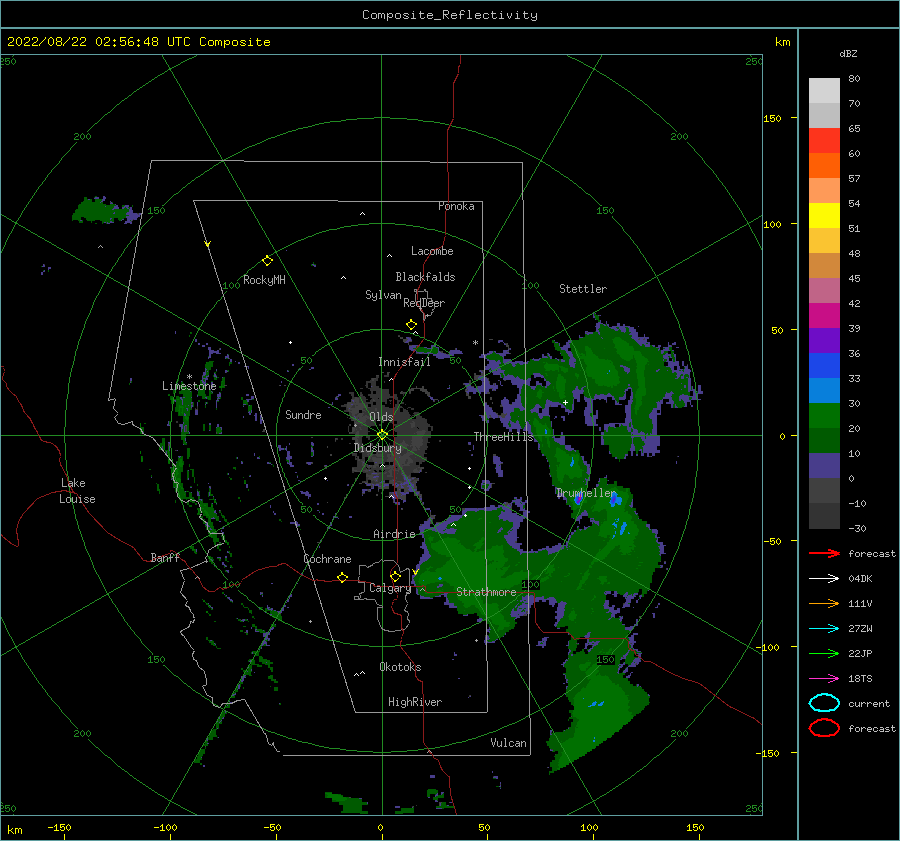This screenshot has height=841, width=900.
Task: Click the RockyMH label
Action: pos(264,280)
